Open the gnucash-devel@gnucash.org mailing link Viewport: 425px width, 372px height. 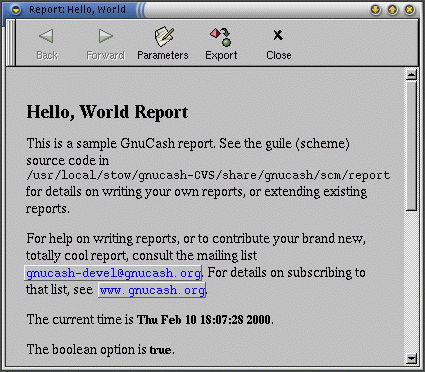pyautogui.click(x=113, y=273)
